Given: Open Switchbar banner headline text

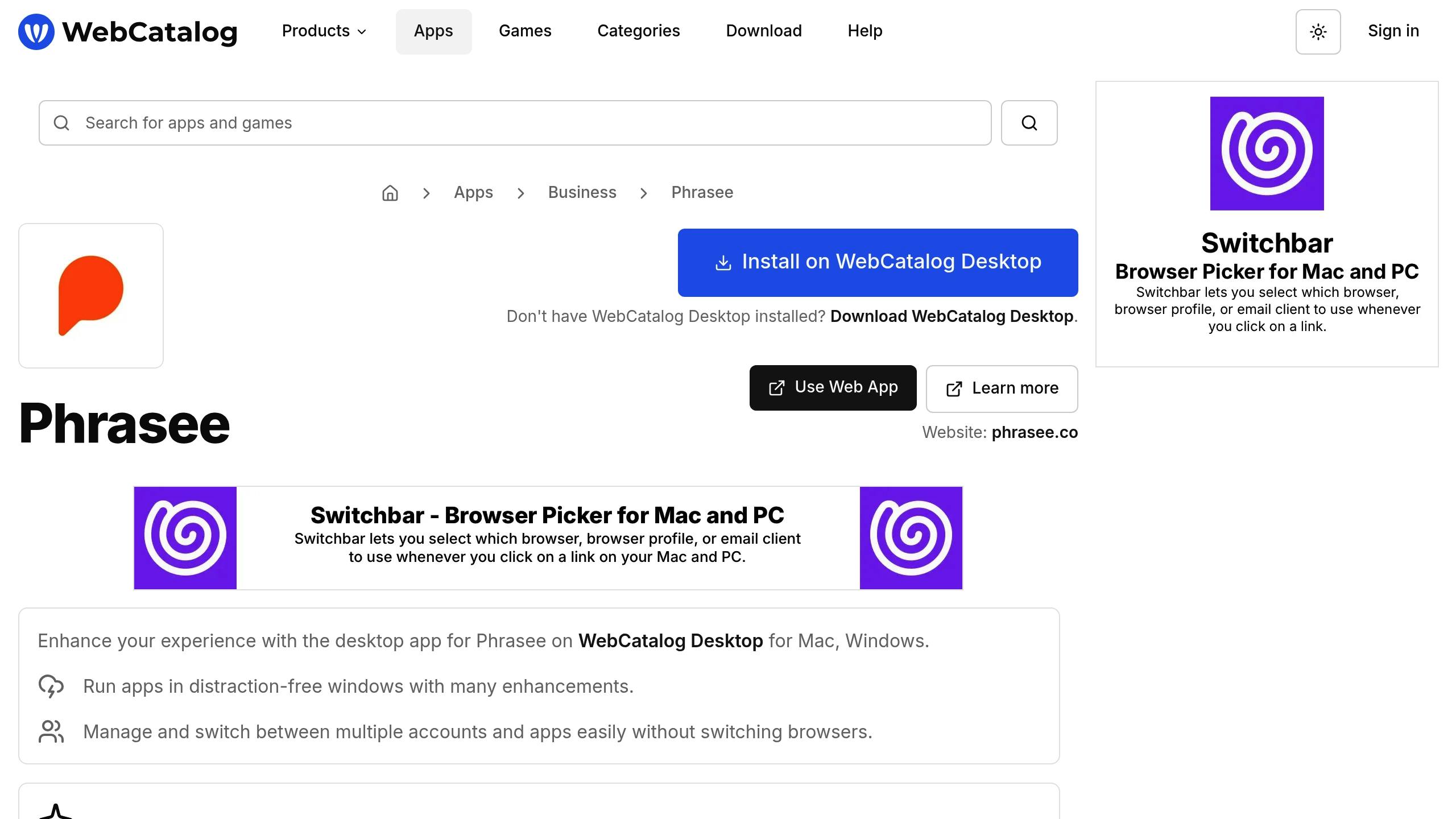Looking at the screenshot, I should pyautogui.click(x=547, y=515).
